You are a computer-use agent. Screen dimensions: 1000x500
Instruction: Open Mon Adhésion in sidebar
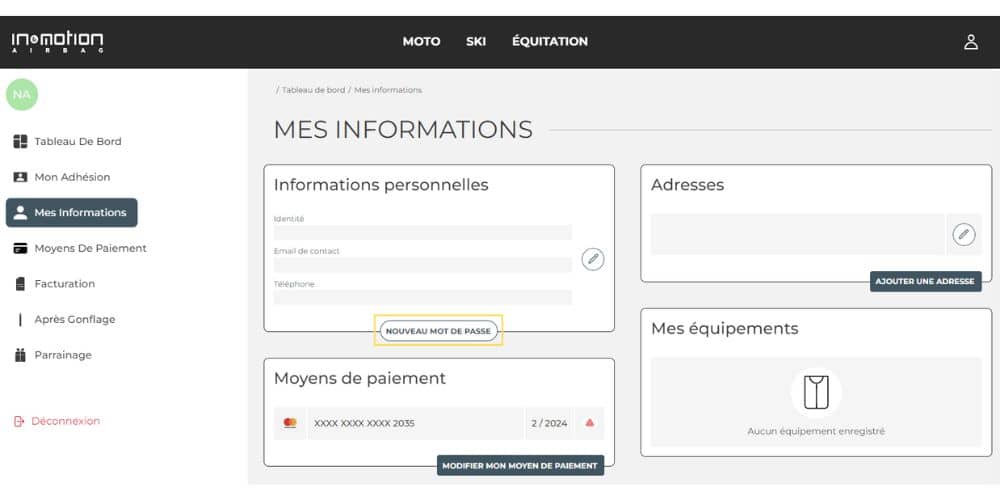(x=72, y=177)
